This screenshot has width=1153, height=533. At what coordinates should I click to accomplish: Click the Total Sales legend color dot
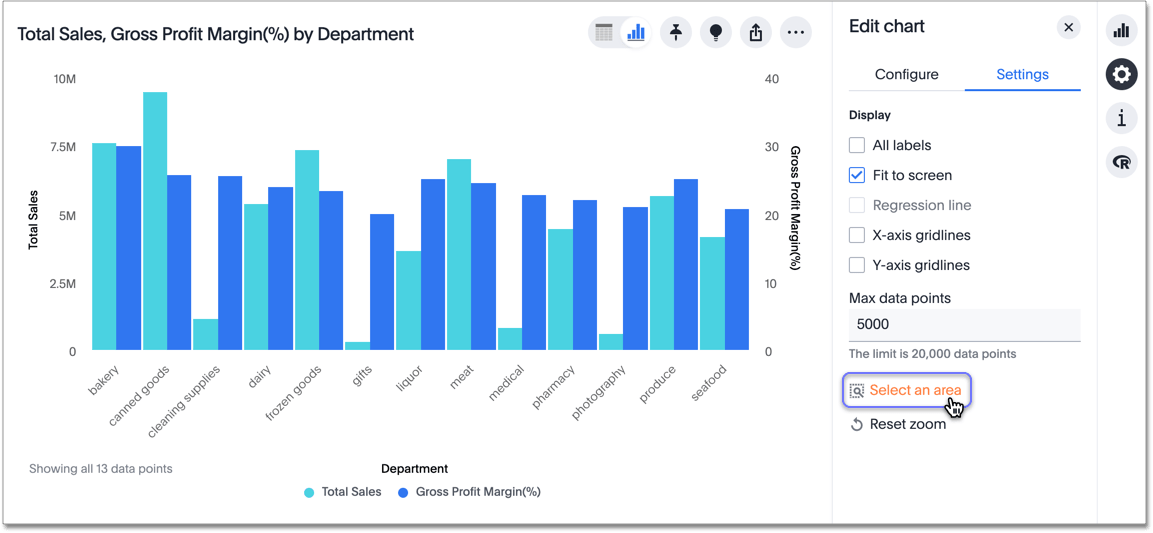click(309, 492)
